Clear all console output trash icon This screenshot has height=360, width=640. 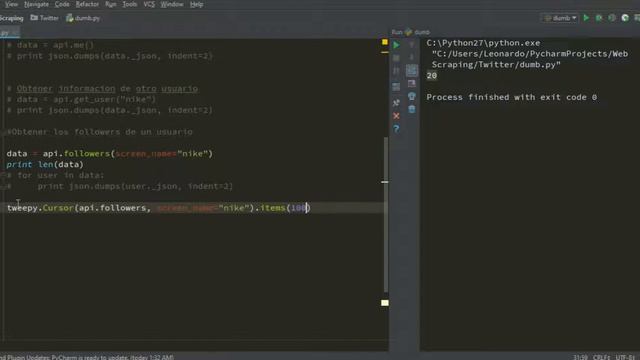[411, 109]
